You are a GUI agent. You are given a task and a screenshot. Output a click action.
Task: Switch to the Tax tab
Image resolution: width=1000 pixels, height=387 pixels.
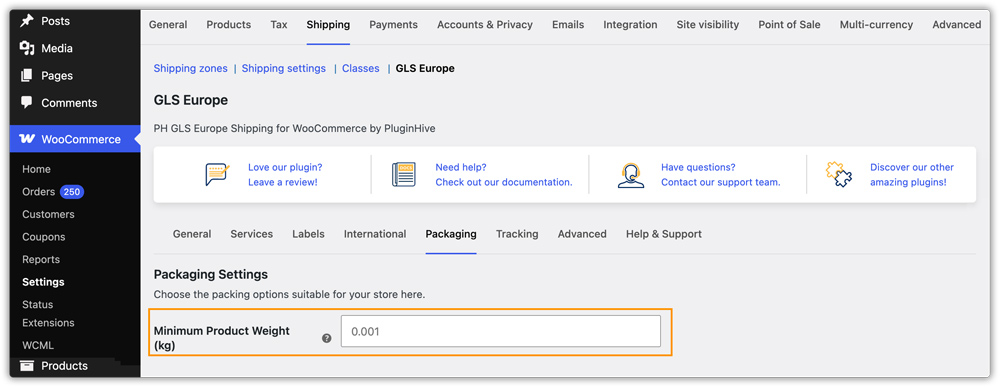pos(279,25)
